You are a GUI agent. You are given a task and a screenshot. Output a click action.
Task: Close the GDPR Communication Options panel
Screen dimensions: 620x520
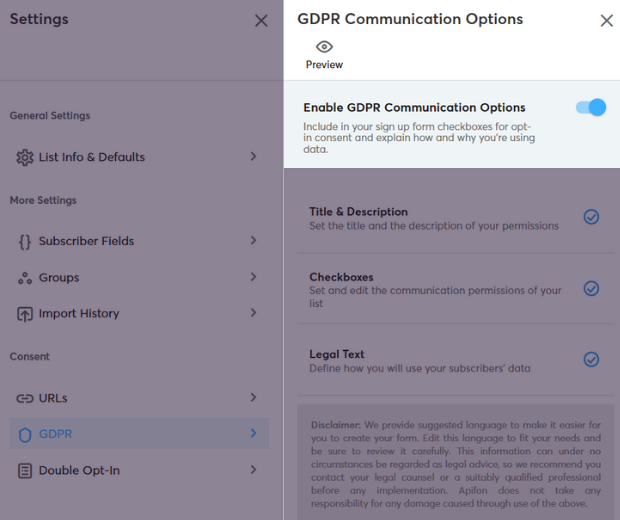tap(607, 21)
